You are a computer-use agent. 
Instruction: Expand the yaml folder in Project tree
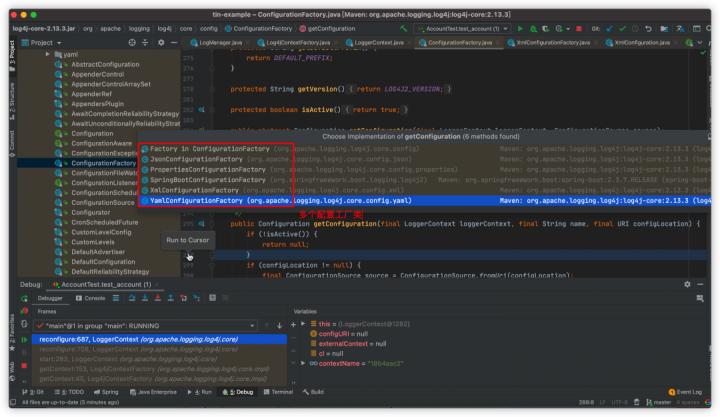pos(47,54)
